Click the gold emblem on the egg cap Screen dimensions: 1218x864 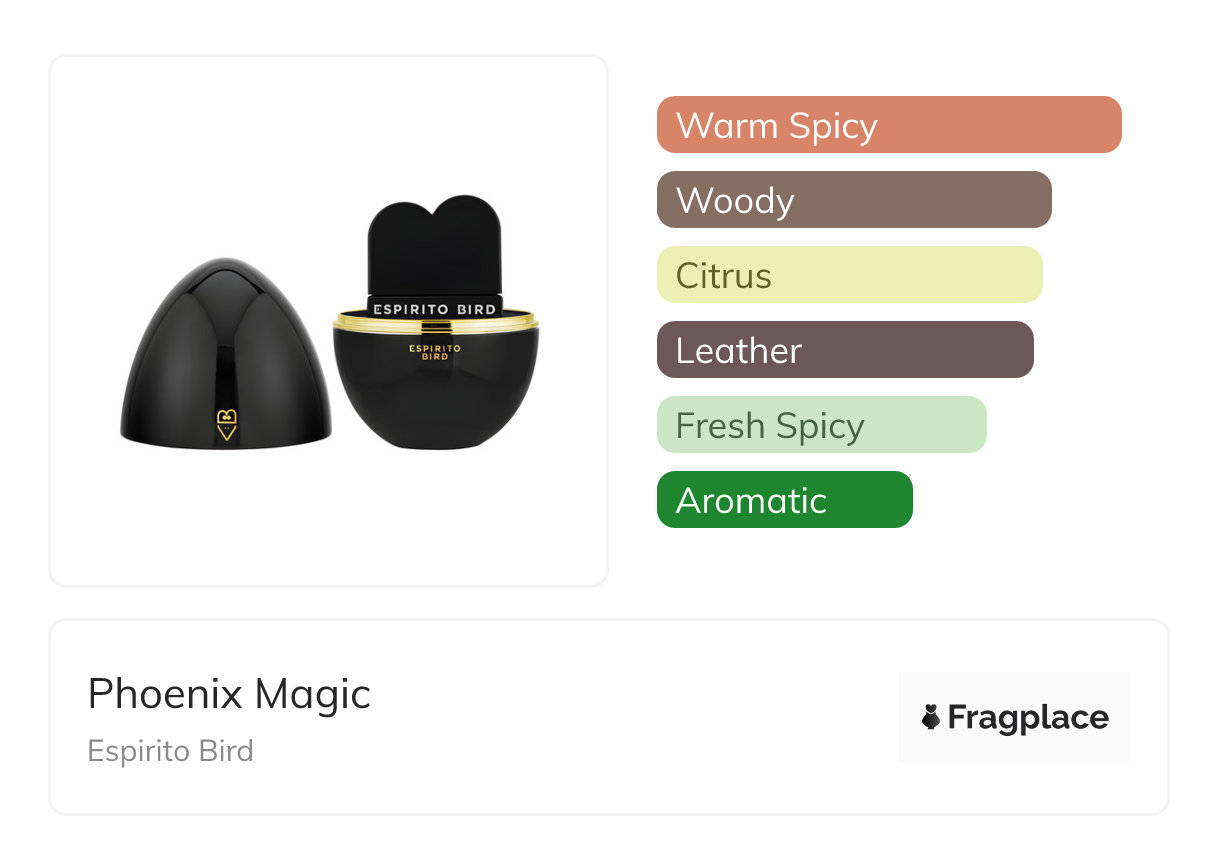(x=227, y=417)
